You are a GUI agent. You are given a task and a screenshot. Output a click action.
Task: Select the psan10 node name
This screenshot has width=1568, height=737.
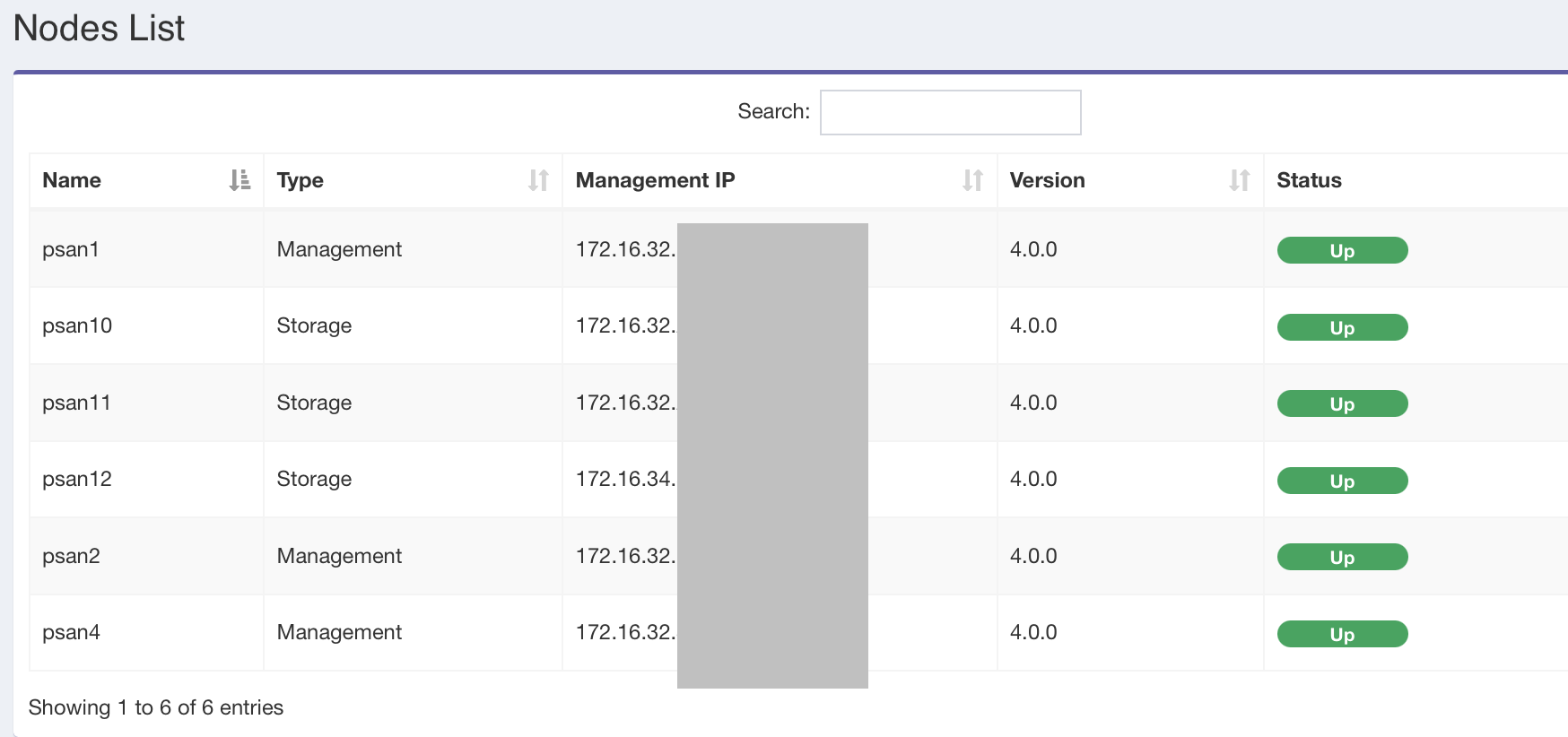point(77,325)
